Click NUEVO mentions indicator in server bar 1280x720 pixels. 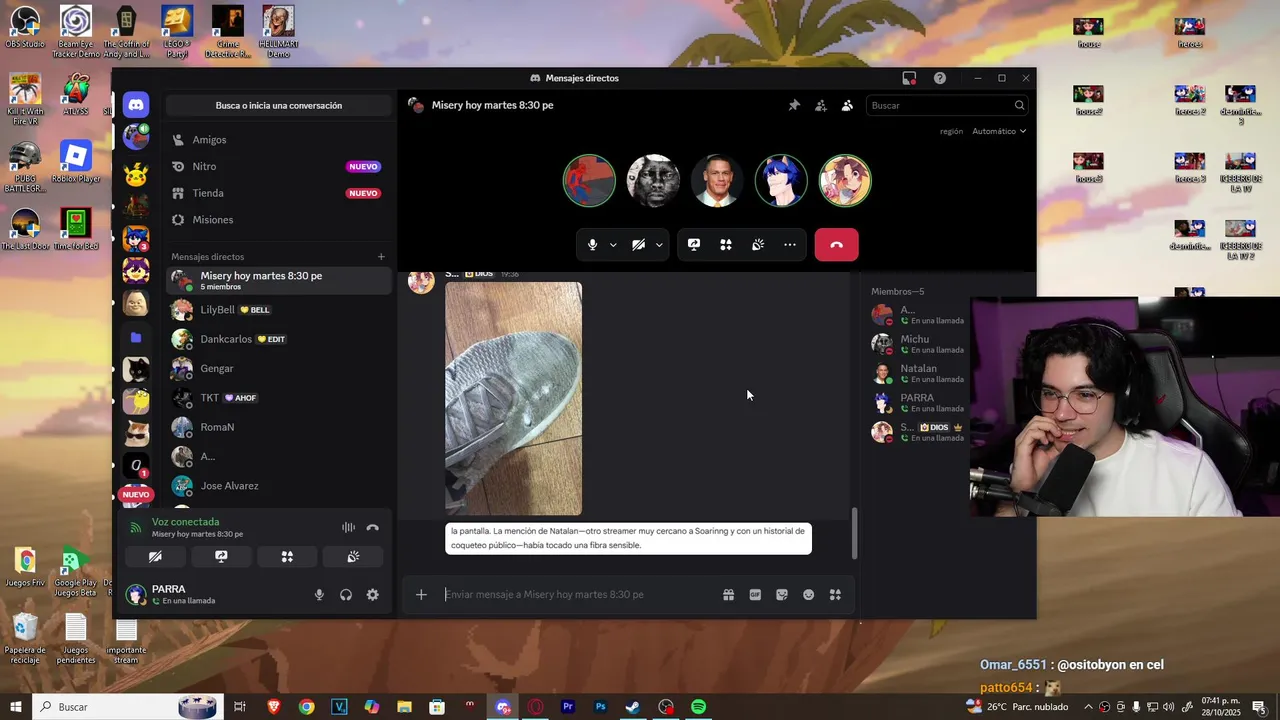pyautogui.click(x=136, y=494)
